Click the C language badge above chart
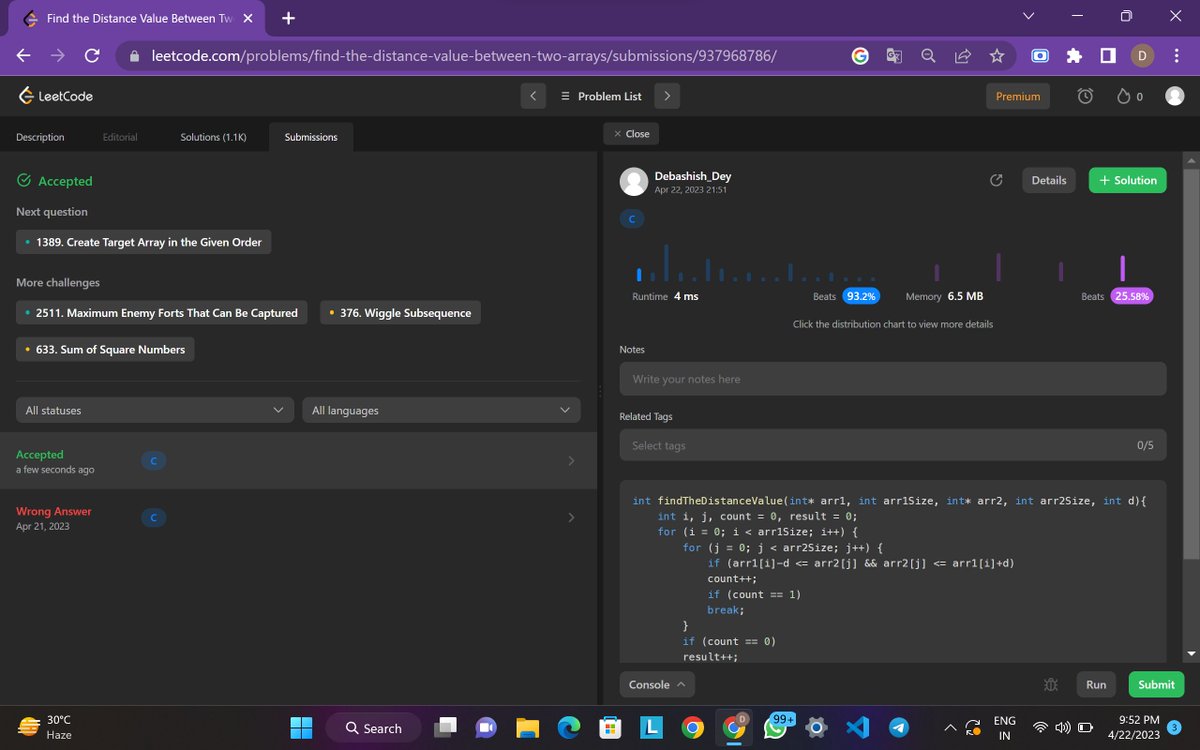Image resolution: width=1200 pixels, height=750 pixels. pos(632,218)
